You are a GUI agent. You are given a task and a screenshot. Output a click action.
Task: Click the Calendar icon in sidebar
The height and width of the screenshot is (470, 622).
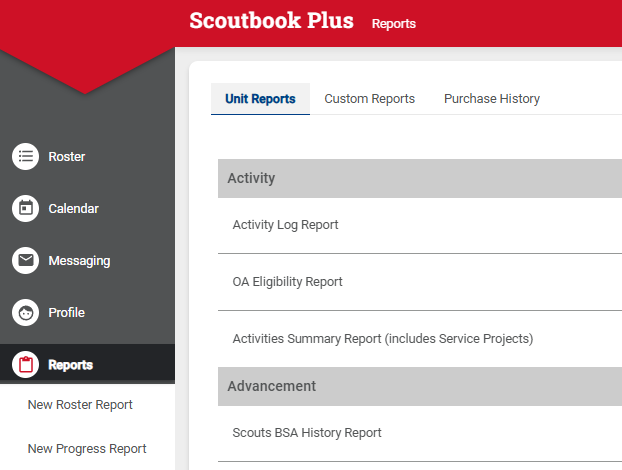pyautogui.click(x=25, y=209)
